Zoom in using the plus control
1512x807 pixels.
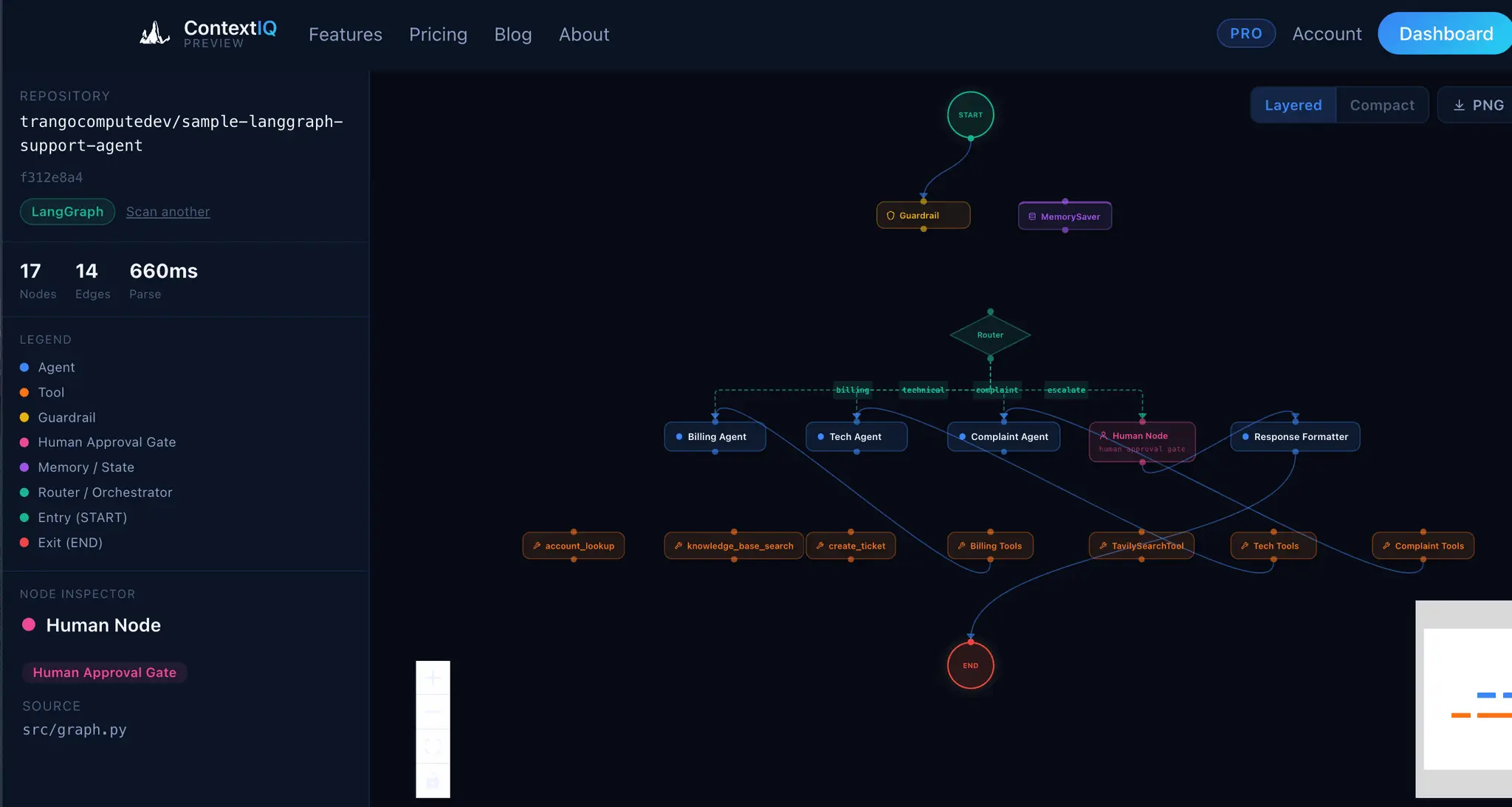(433, 678)
